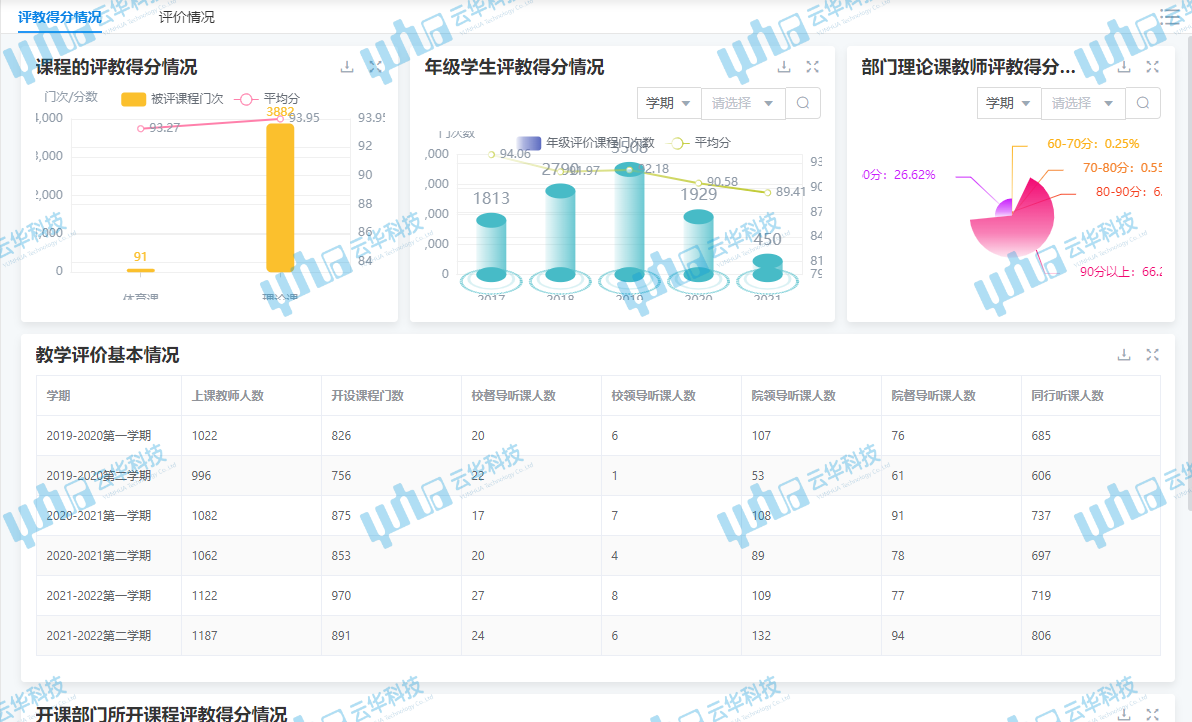Expand the 年级学生评教得分情况 chart fullscreen
1192x722 pixels.
pos(813,67)
